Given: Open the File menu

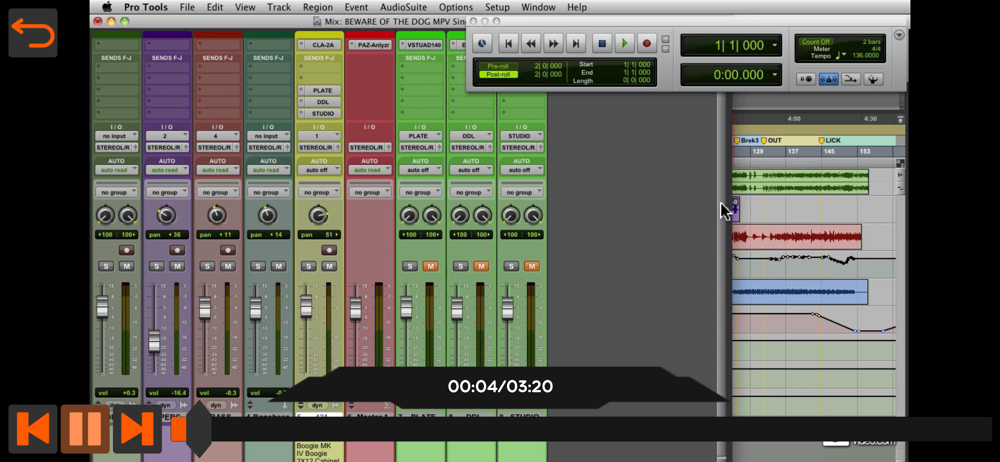Looking at the screenshot, I should point(187,7).
